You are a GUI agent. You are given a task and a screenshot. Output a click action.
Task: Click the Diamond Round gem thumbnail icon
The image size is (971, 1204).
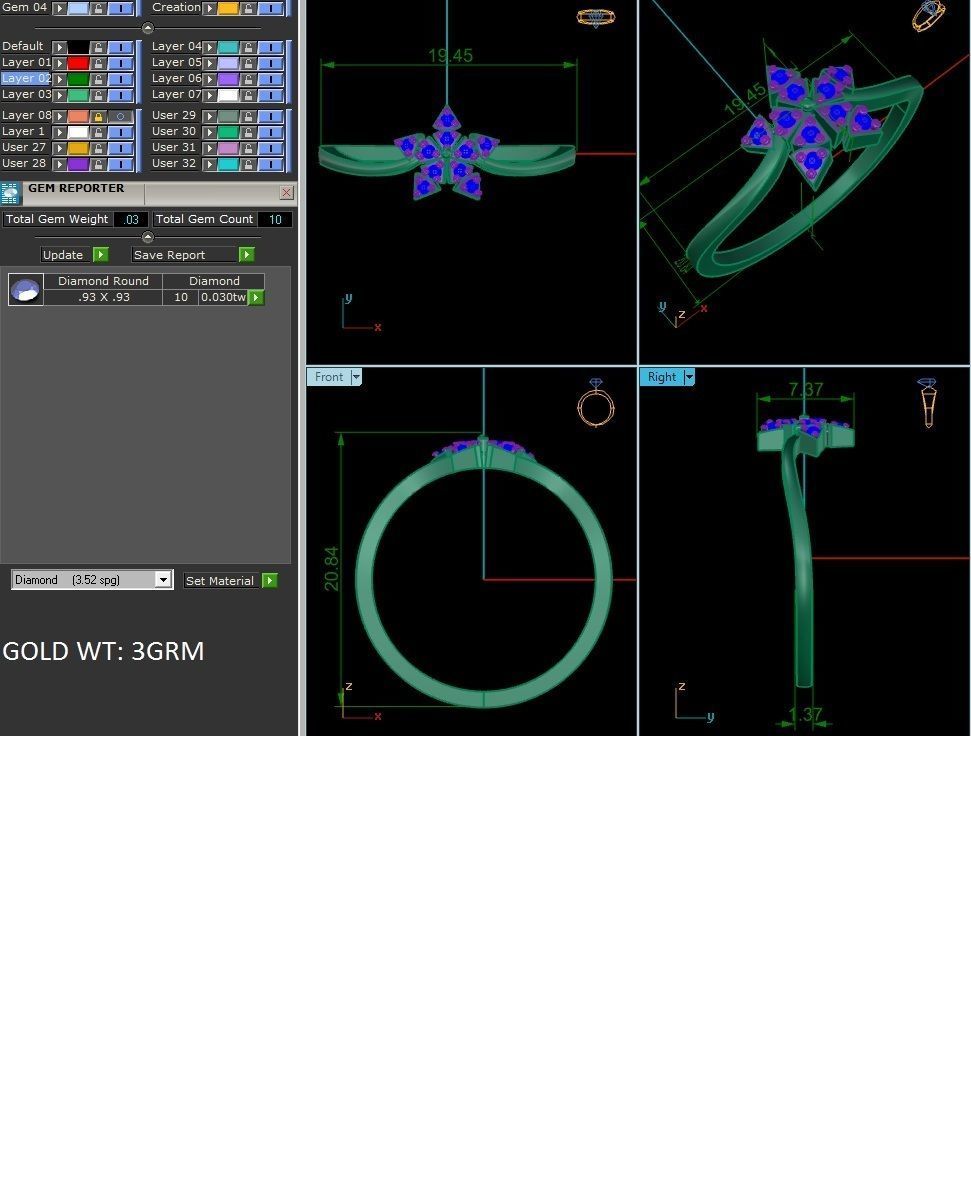(26, 290)
